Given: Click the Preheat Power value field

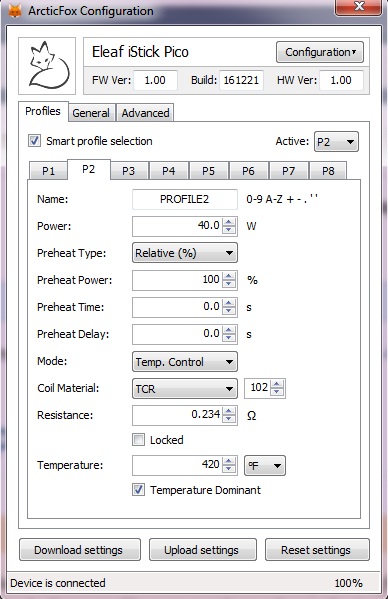Looking at the screenshot, I should coord(177,280).
